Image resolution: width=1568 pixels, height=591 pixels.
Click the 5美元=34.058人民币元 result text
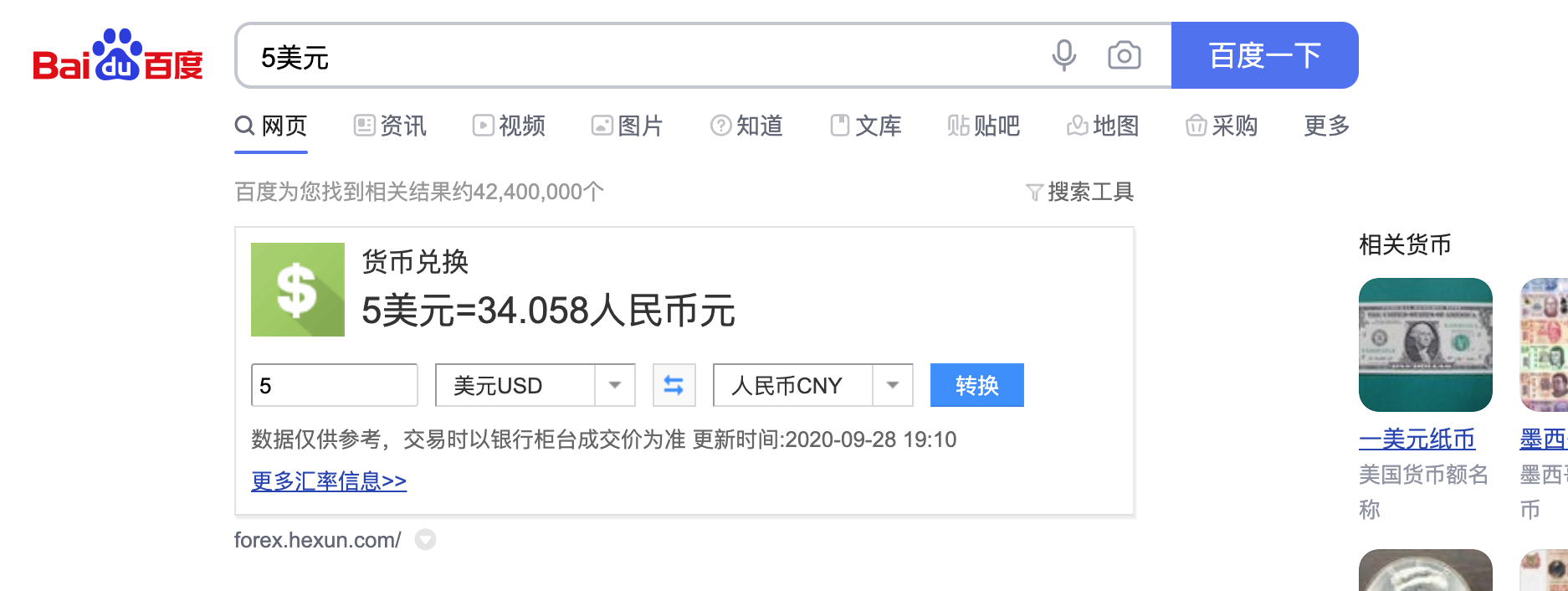[548, 311]
